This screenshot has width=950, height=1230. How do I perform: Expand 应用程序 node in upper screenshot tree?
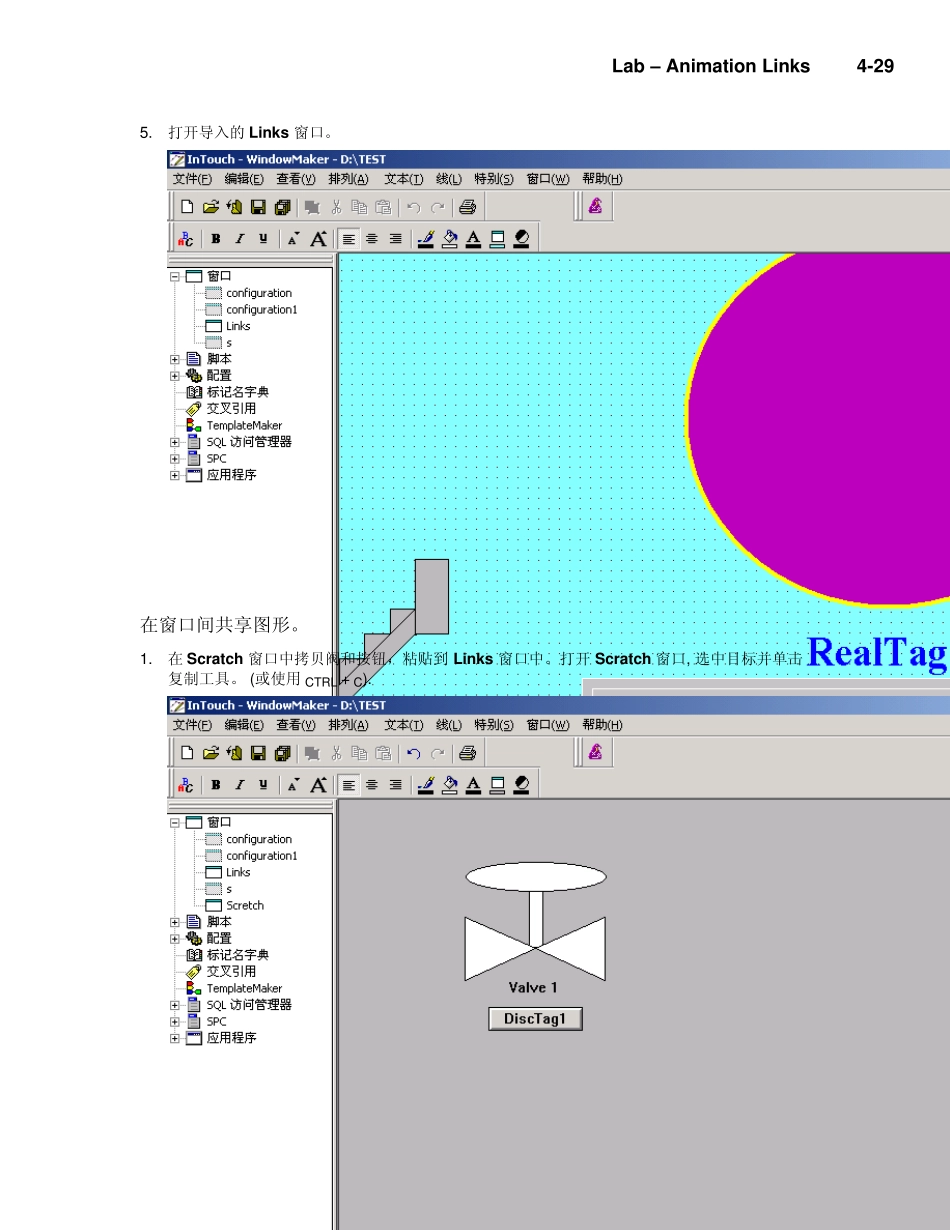click(175, 475)
